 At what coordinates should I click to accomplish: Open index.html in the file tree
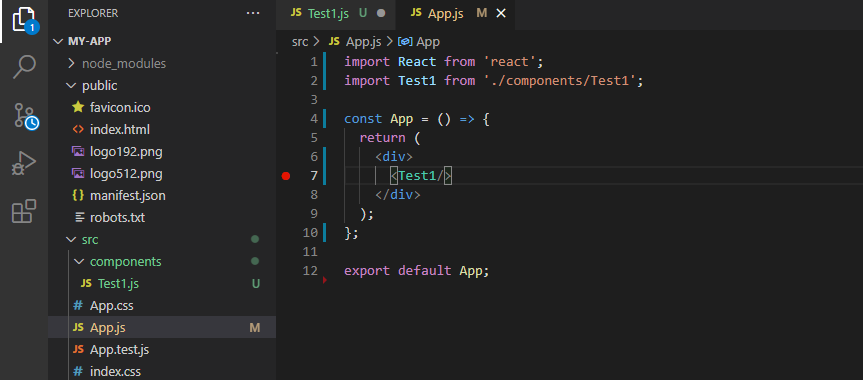tap(120, 129)
